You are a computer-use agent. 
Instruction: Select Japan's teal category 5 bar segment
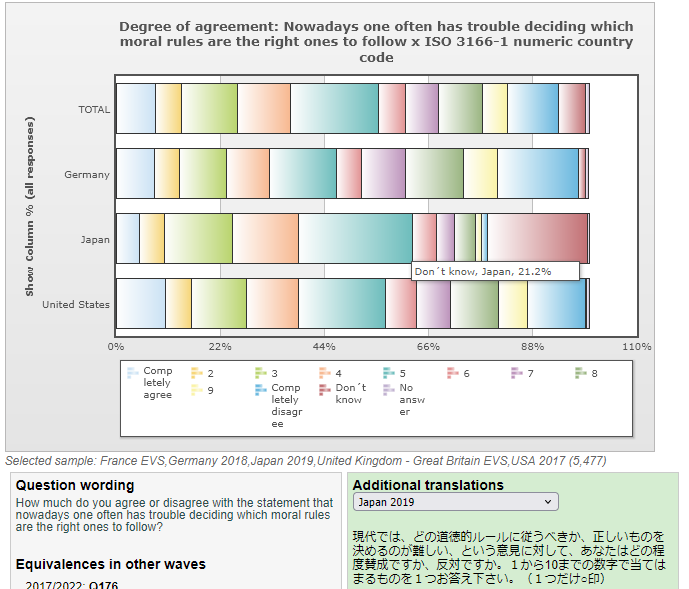pos(355,238)
